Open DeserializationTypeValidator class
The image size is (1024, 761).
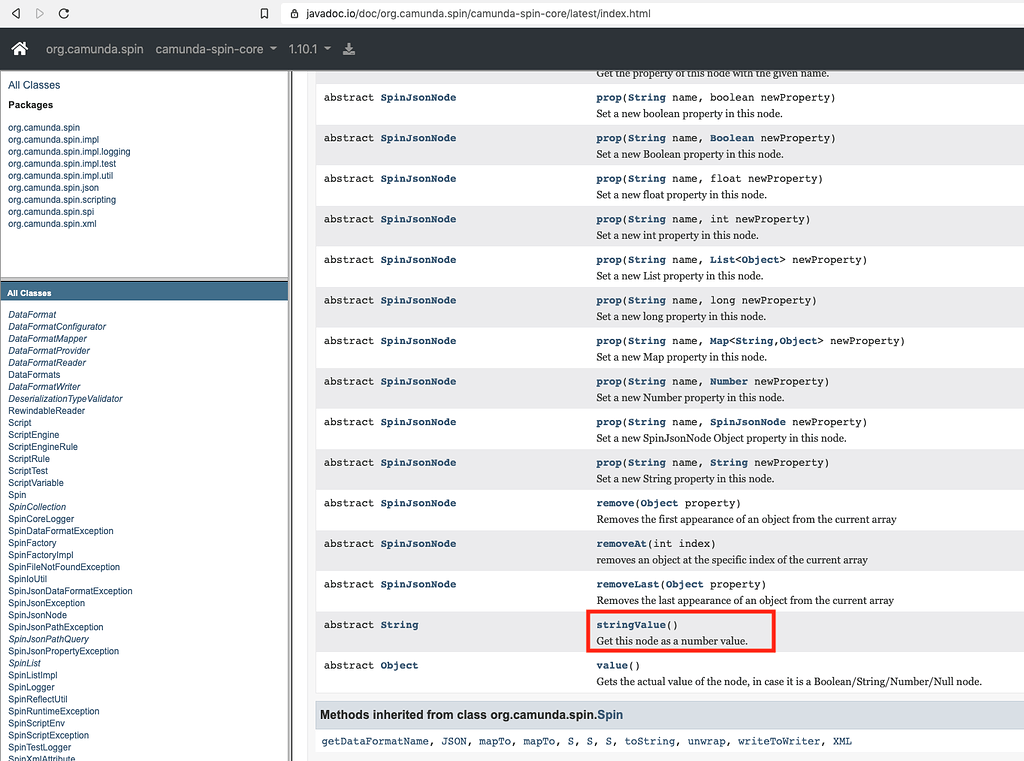coord(65,398)
